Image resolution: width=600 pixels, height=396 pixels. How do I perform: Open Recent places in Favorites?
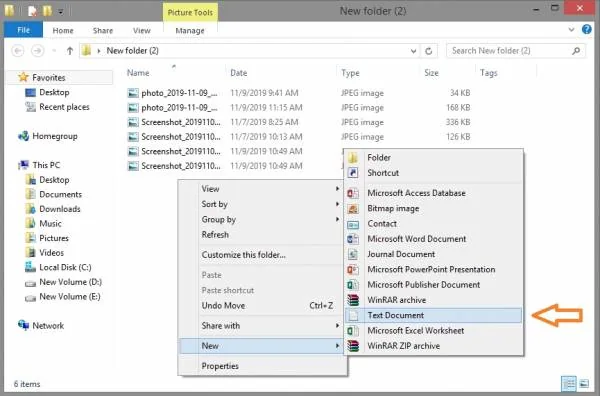[x=64, y=107]
